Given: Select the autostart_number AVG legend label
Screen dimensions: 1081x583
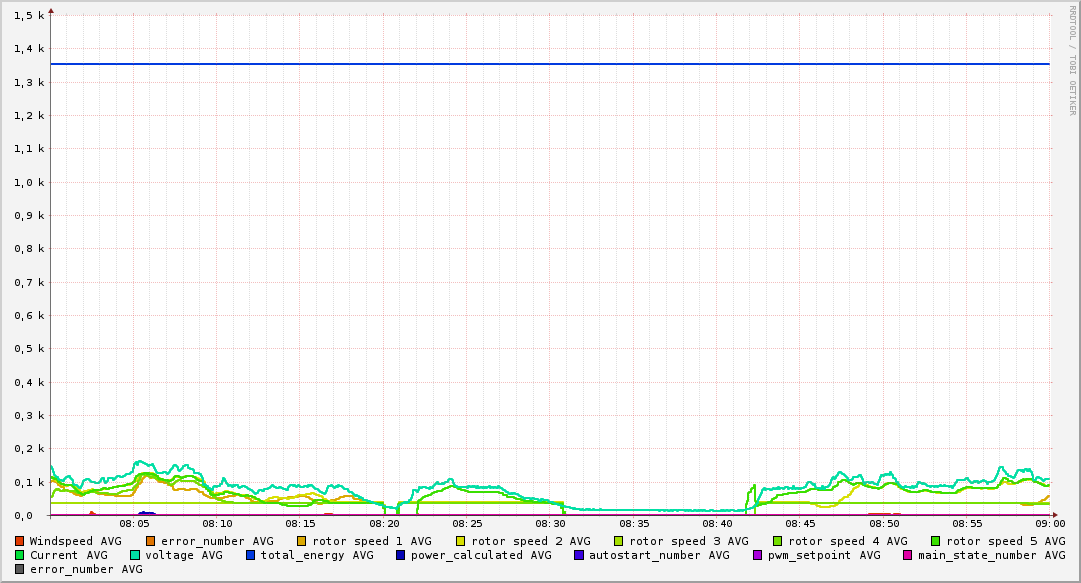Looking at the screenshot, I should pos(659,555).
